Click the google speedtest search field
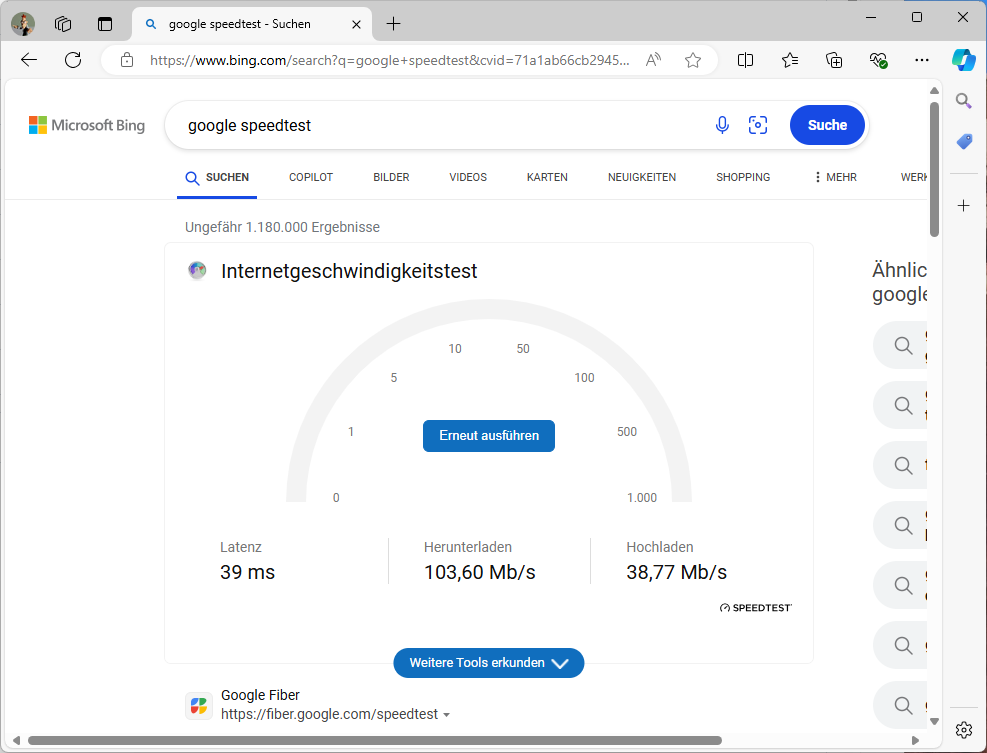Screen dimensions: 987x753 click(441, 125)
